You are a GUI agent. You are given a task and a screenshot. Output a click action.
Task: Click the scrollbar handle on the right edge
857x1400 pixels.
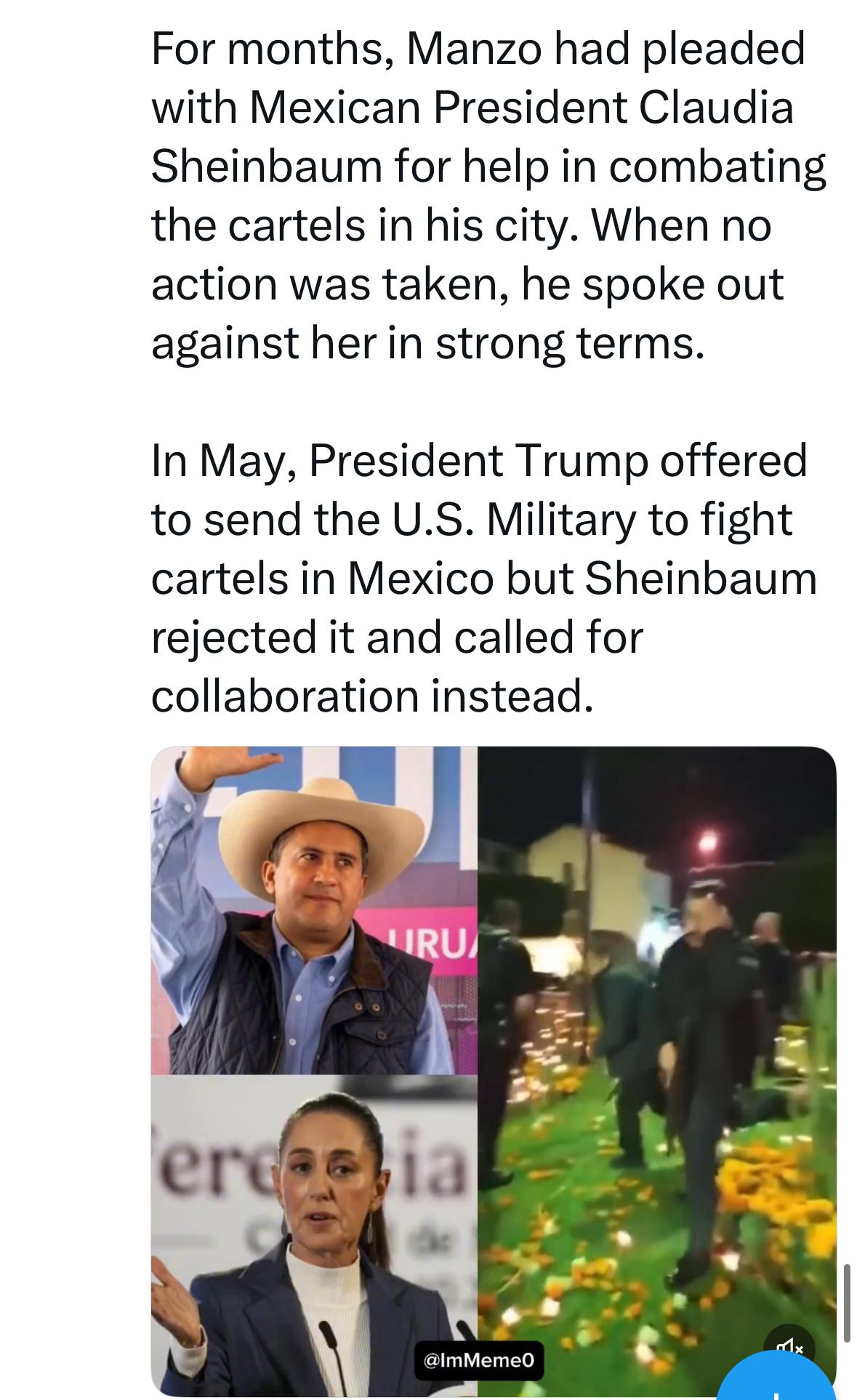coord(846,1303)
